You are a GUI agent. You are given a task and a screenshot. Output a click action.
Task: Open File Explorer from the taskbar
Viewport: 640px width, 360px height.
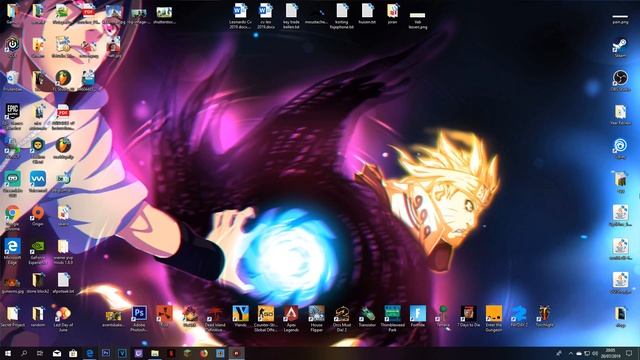tap(155, 353)
